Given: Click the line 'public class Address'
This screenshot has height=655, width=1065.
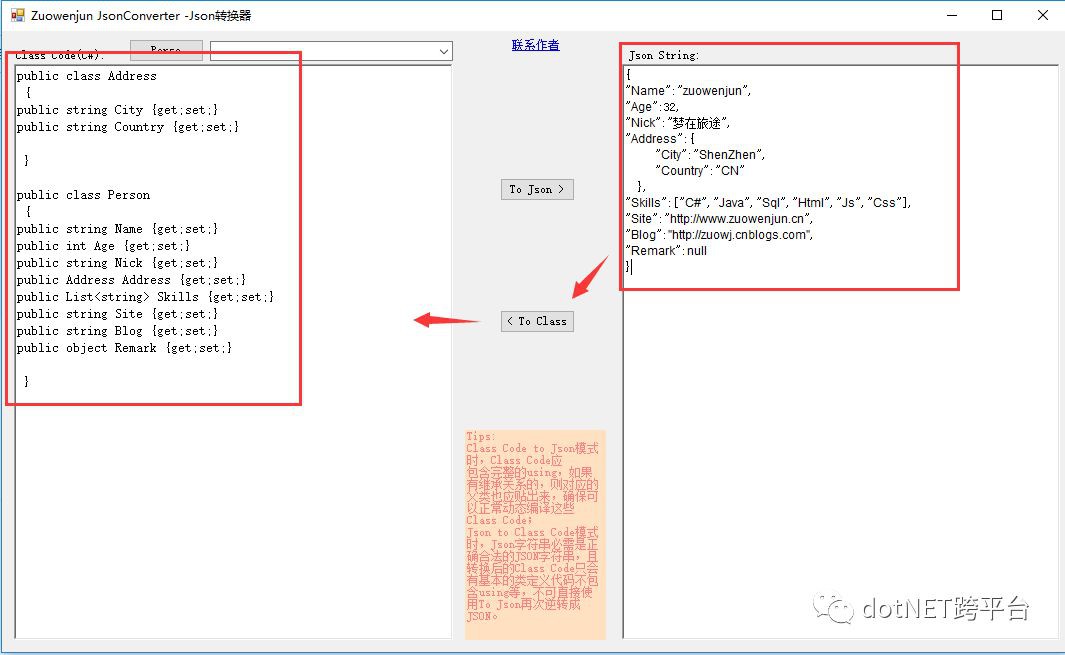Looking at the screenshot, I should point(86,76).
